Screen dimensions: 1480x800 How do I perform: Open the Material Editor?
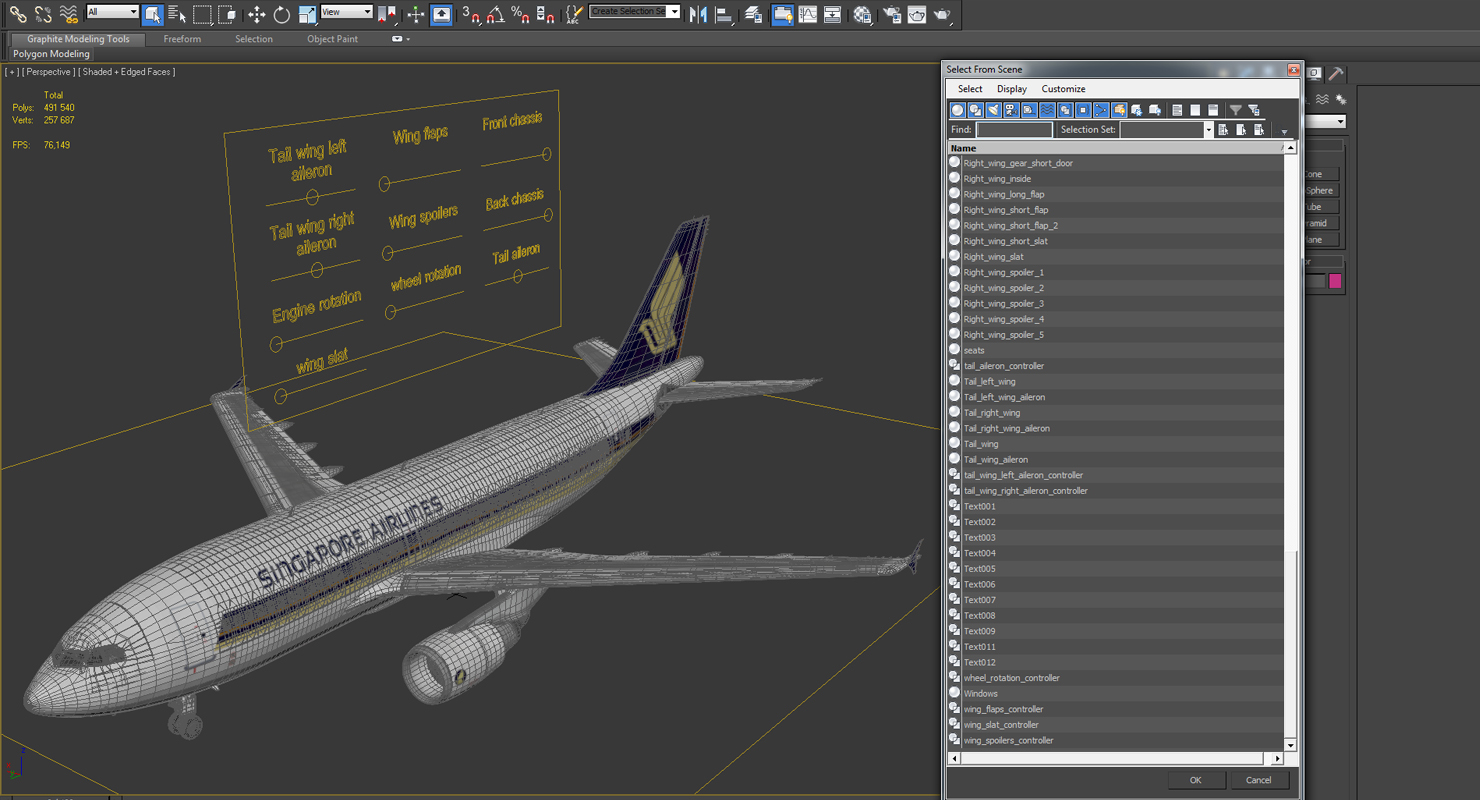[x=862, y=14]
